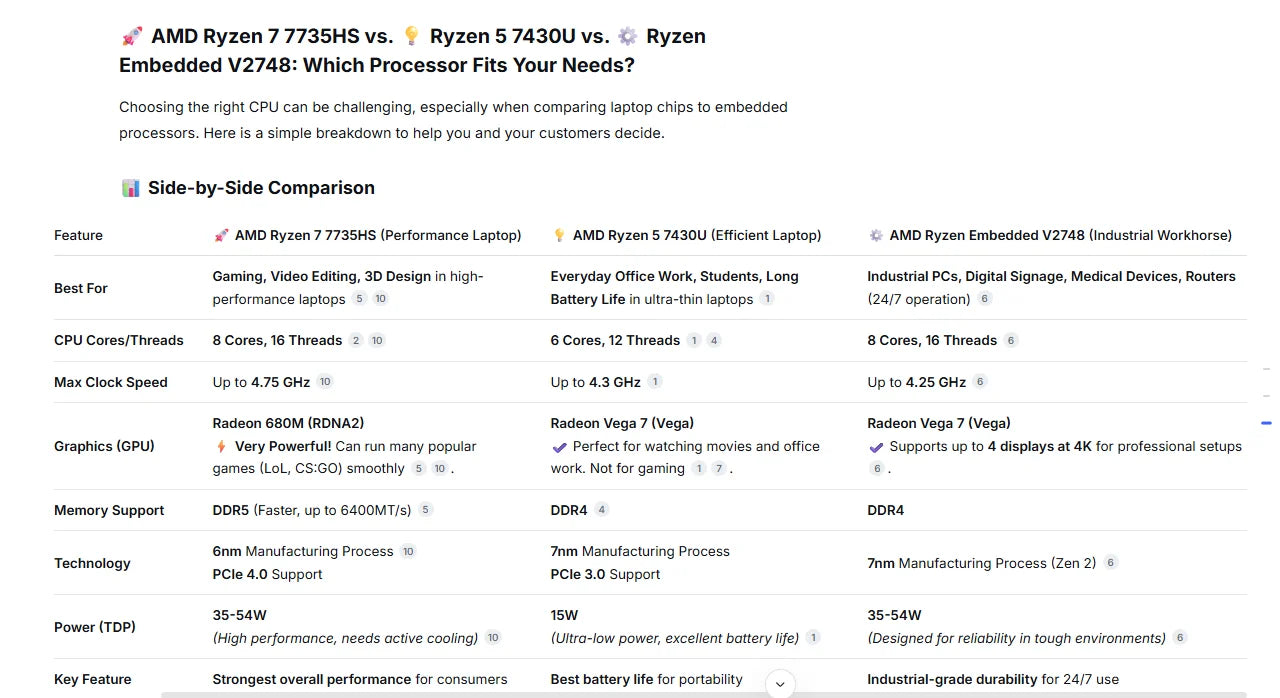Click '6 Cores, 12 Threads' cell text
The width and height of the screenshot is (1280, 698).
coord(615,340)
